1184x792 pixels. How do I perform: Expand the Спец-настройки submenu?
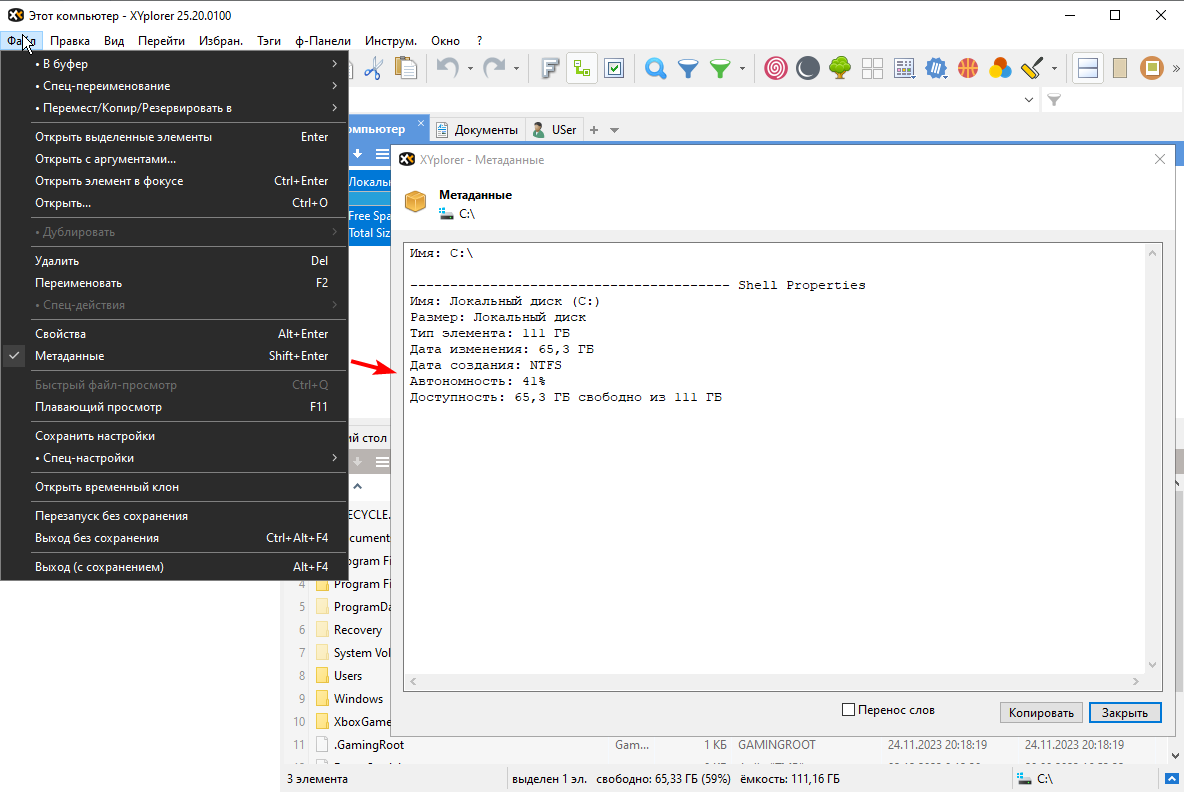point(174,458)
